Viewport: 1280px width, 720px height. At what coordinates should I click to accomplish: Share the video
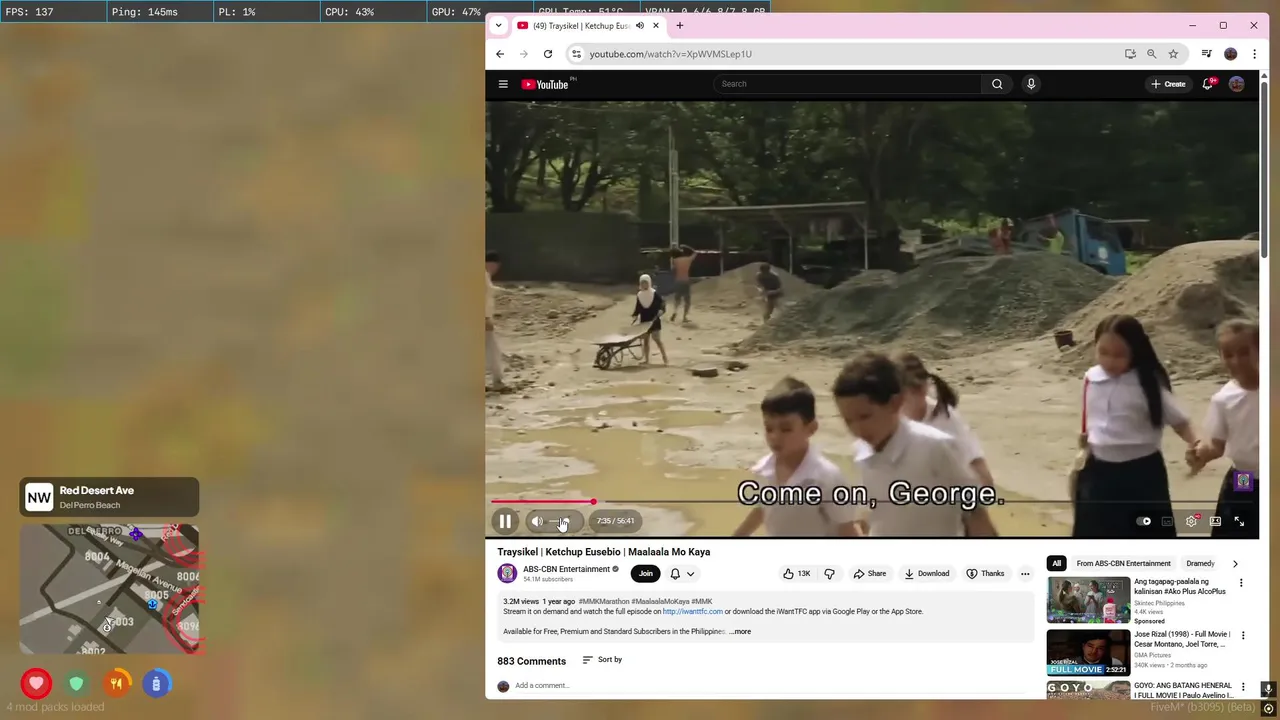point(870,574)
